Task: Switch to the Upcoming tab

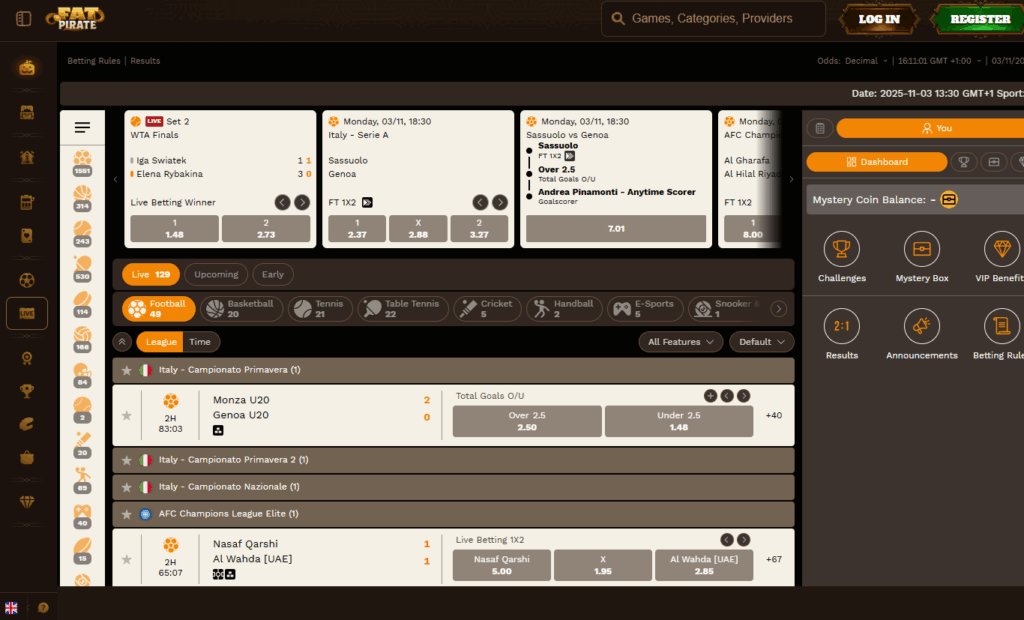Action: 216,274
